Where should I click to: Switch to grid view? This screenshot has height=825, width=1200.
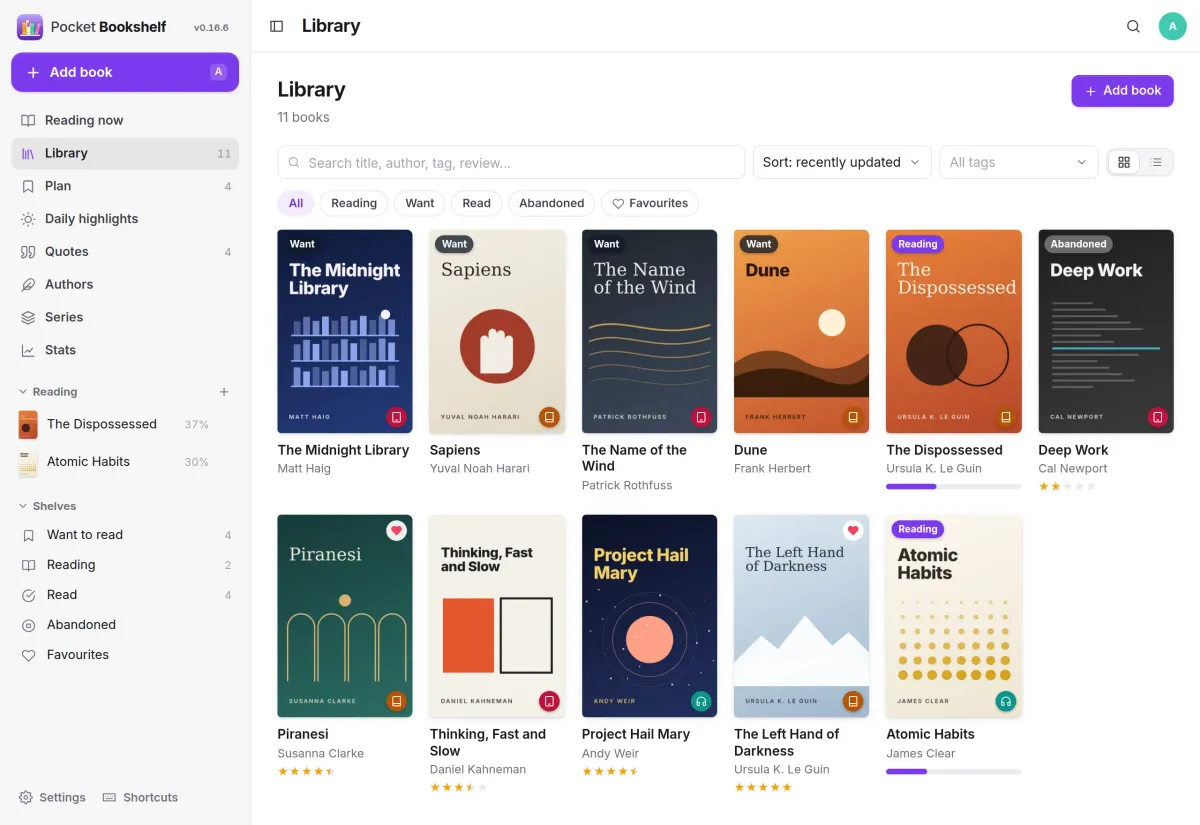[1124, 162]
